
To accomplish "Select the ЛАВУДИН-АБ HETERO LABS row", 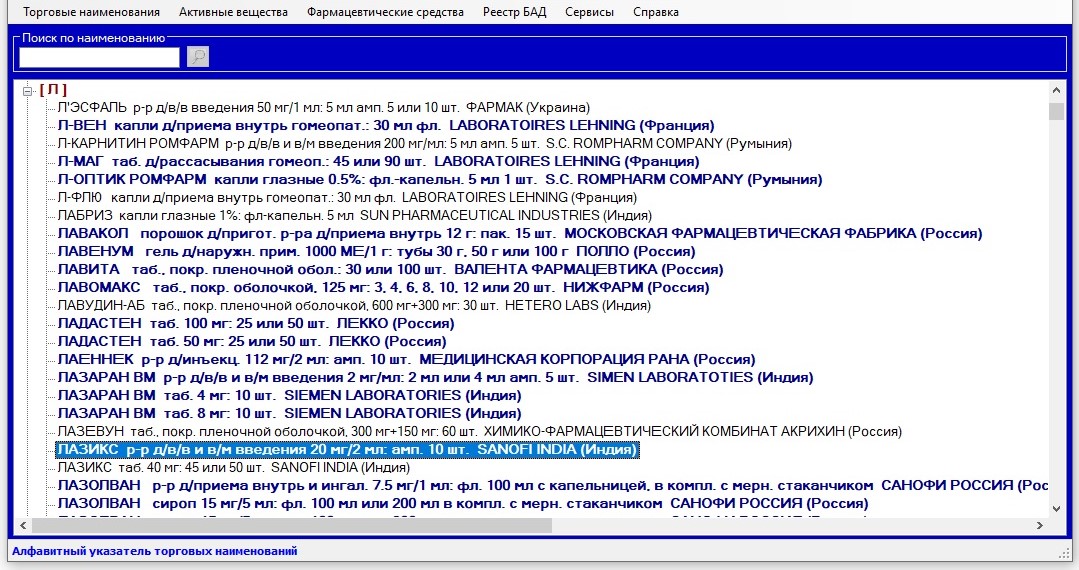I will click(x=354, y=305).
